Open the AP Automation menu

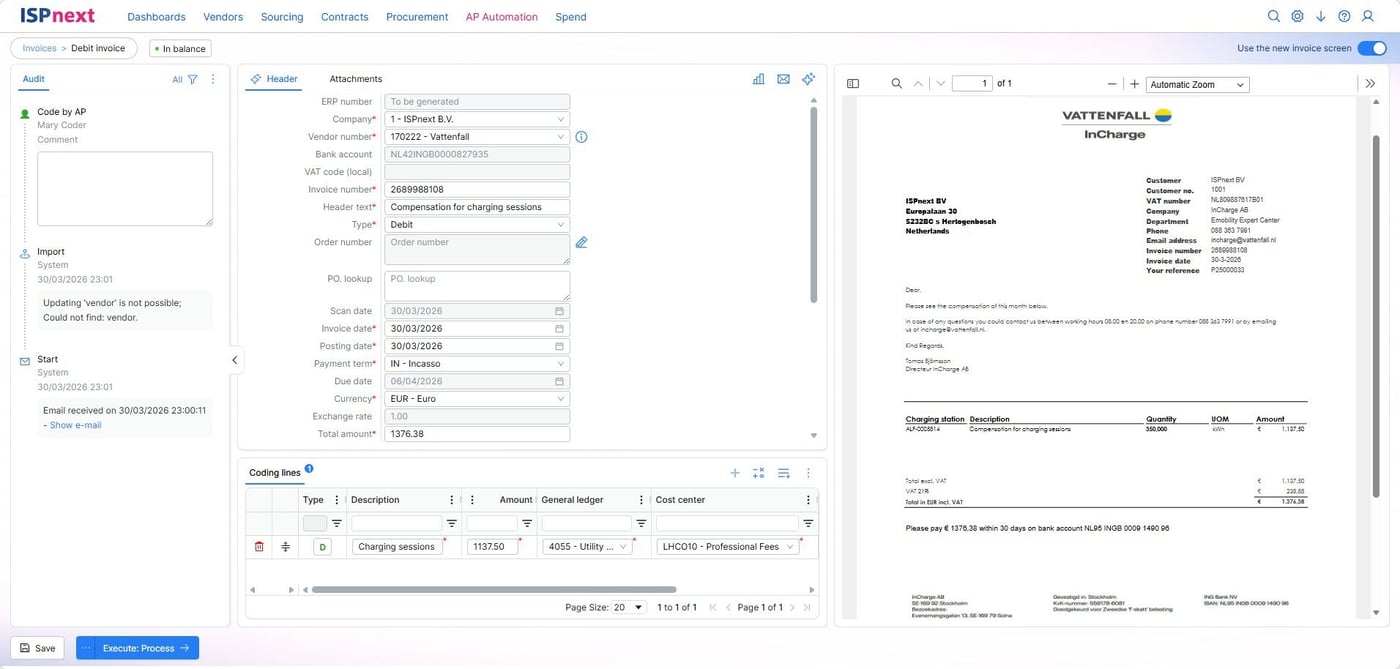tap(502, 17)
